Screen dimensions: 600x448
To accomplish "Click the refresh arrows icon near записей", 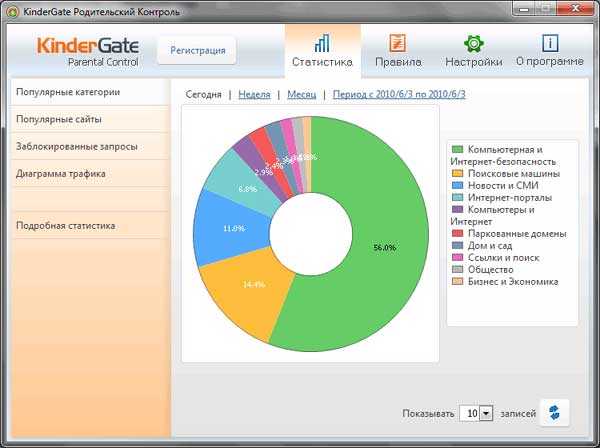I will 554,413.
